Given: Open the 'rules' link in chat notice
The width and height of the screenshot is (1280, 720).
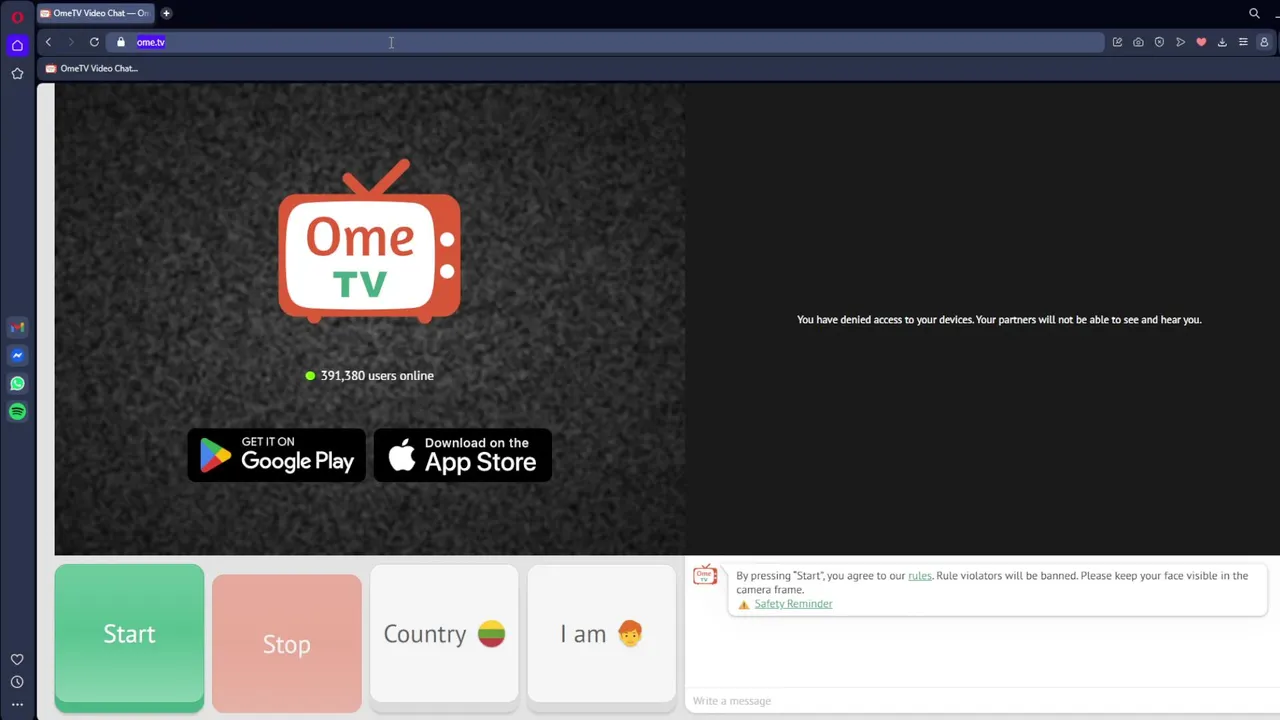Looking at the screenshot, I should pos(919,576).
